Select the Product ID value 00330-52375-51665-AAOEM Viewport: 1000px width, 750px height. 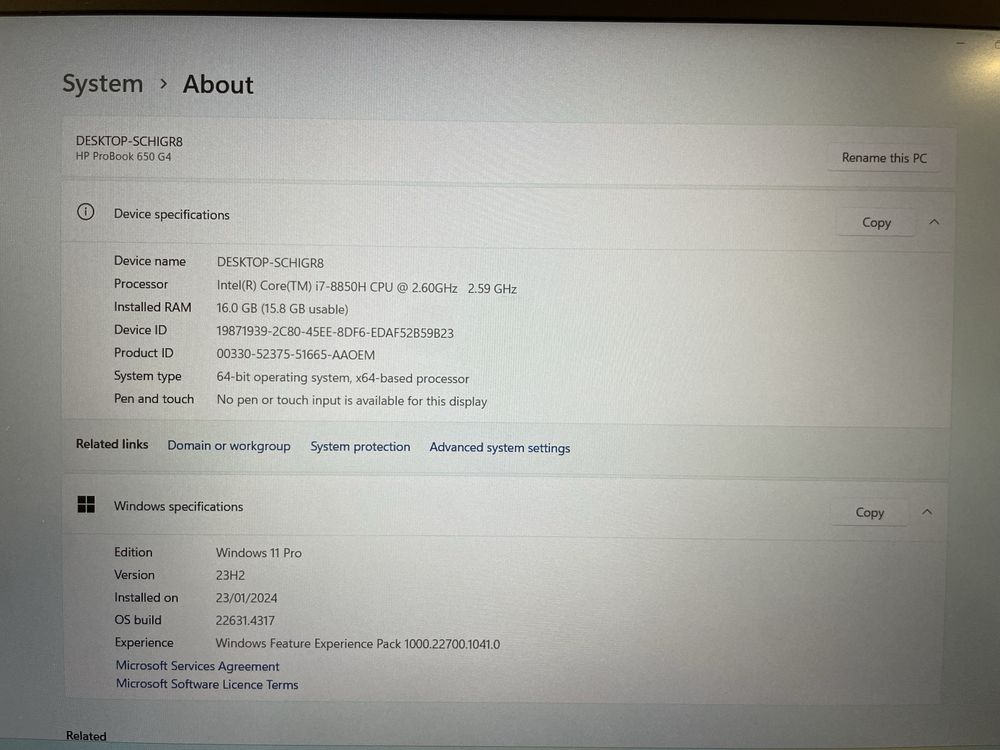point(295,355)
